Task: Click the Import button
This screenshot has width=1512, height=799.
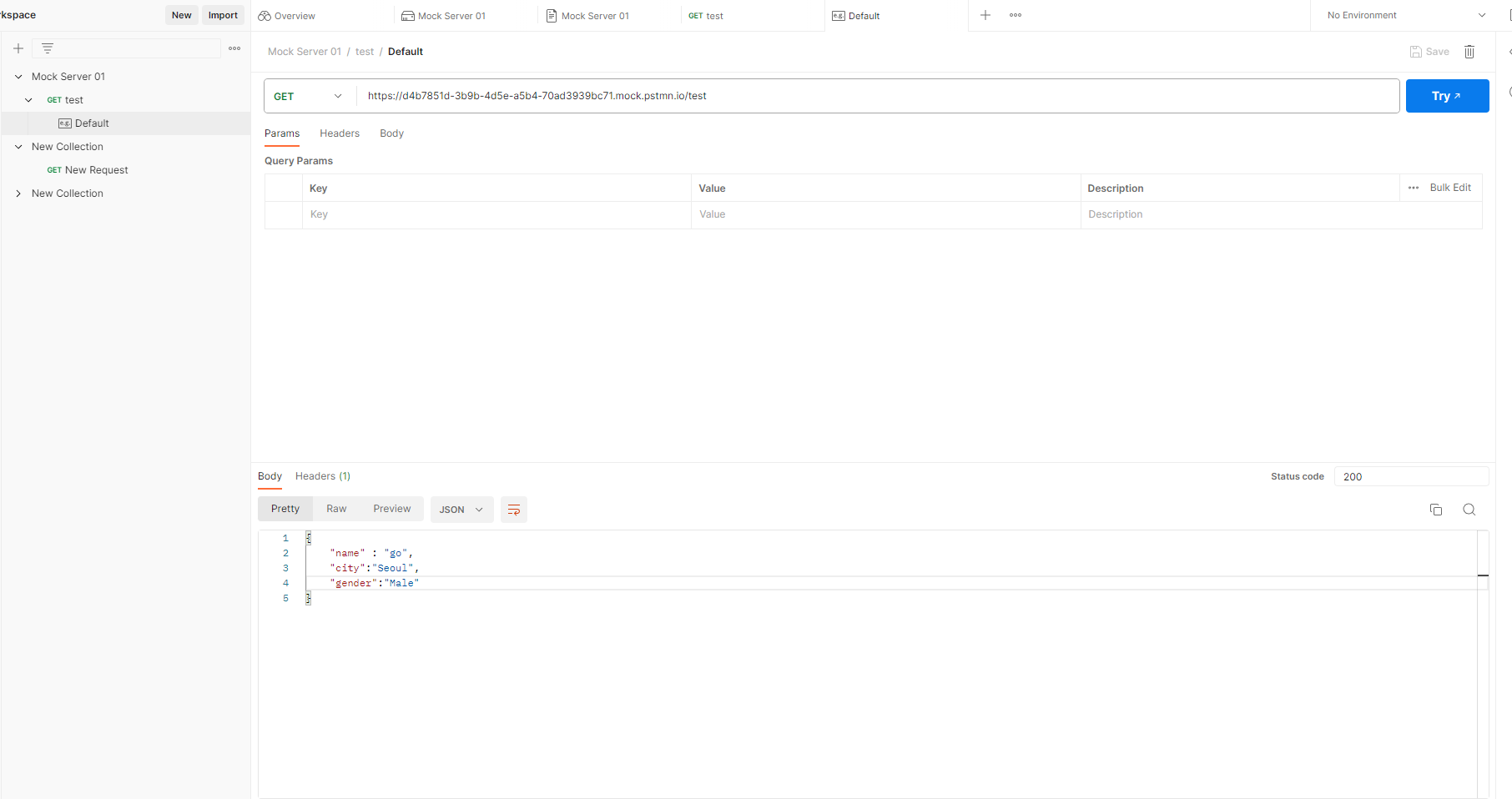Action: click(223, 15)
